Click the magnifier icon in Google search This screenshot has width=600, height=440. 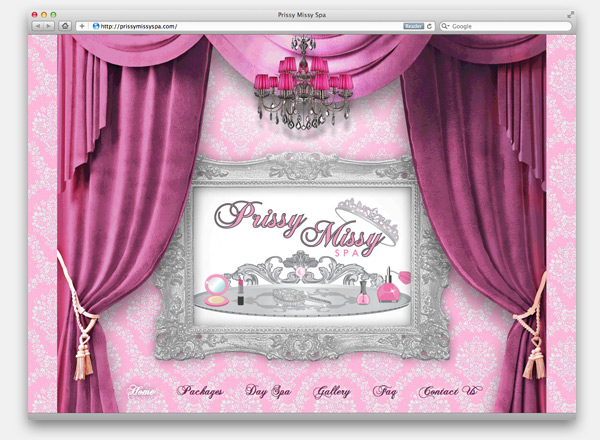click(446, 26)
